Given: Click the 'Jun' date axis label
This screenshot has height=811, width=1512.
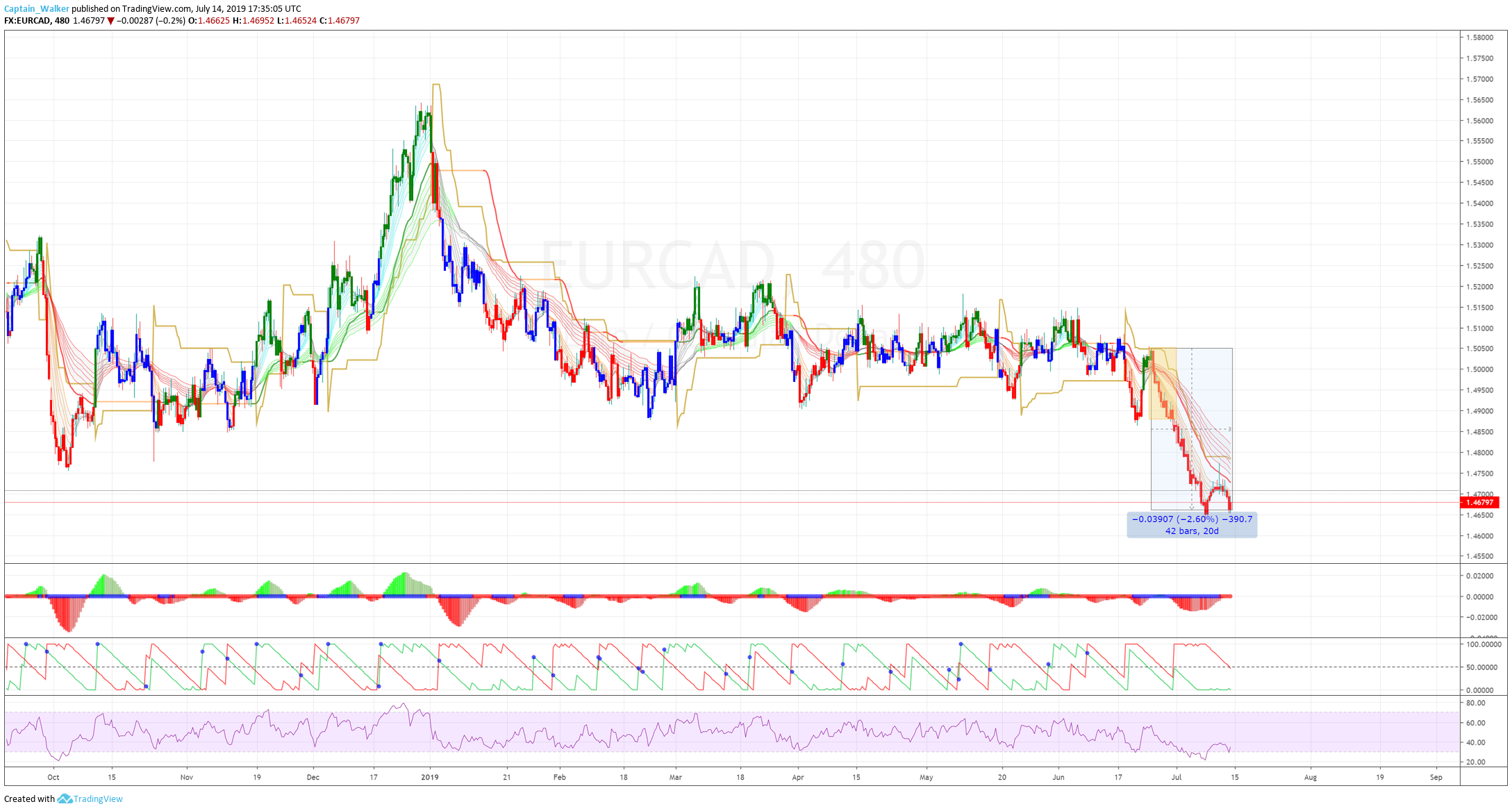Looking at the screenshot, I should 1058,778.
